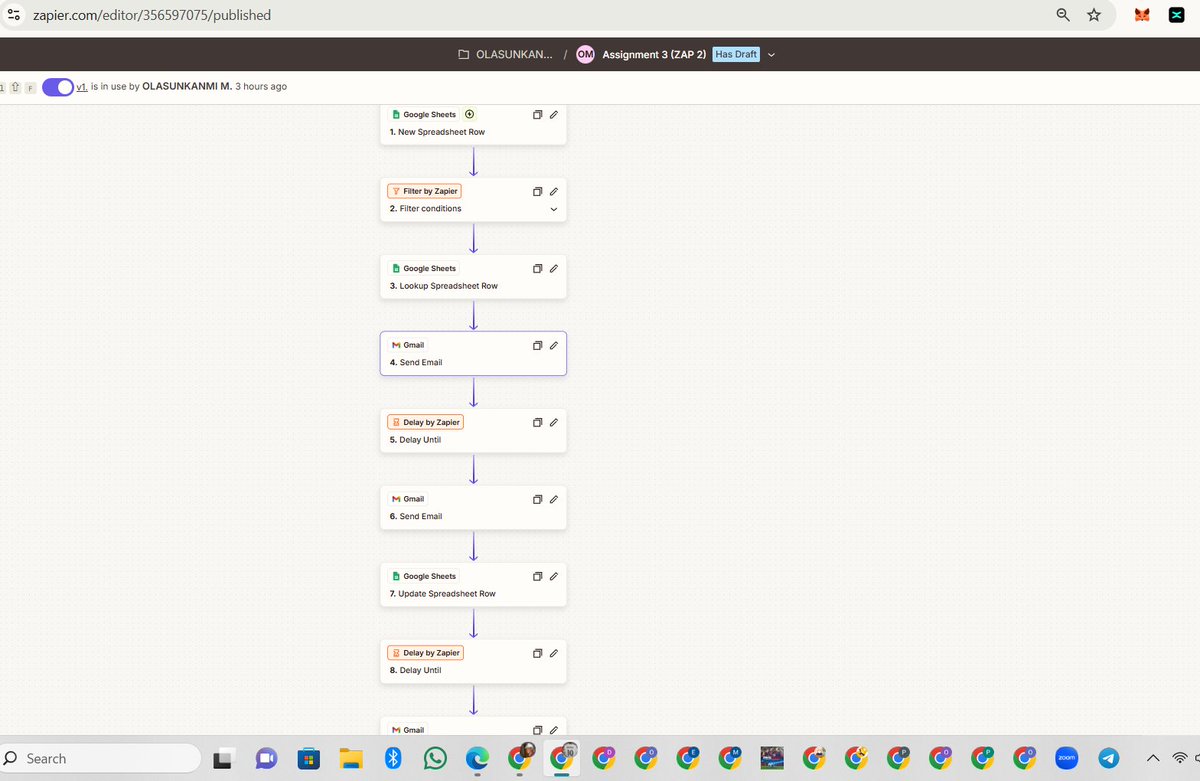Open Microsoft Store from taskbar
This screenshot has width=1200, height=781.
(309, 759)
